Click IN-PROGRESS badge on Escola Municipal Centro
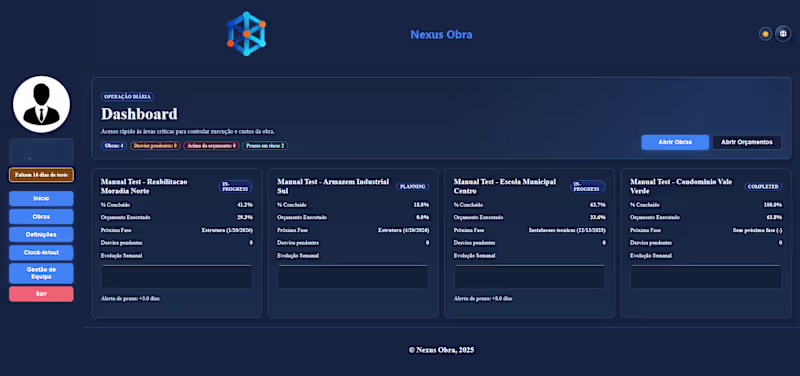 (x=588, y=187)
